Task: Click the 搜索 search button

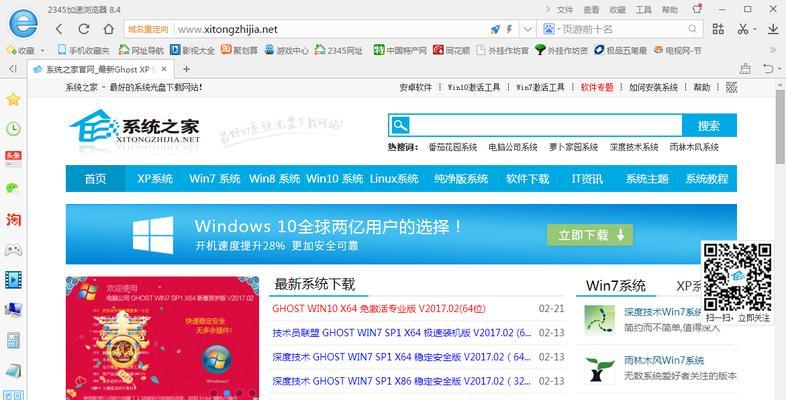Action: tap(709, 126)
